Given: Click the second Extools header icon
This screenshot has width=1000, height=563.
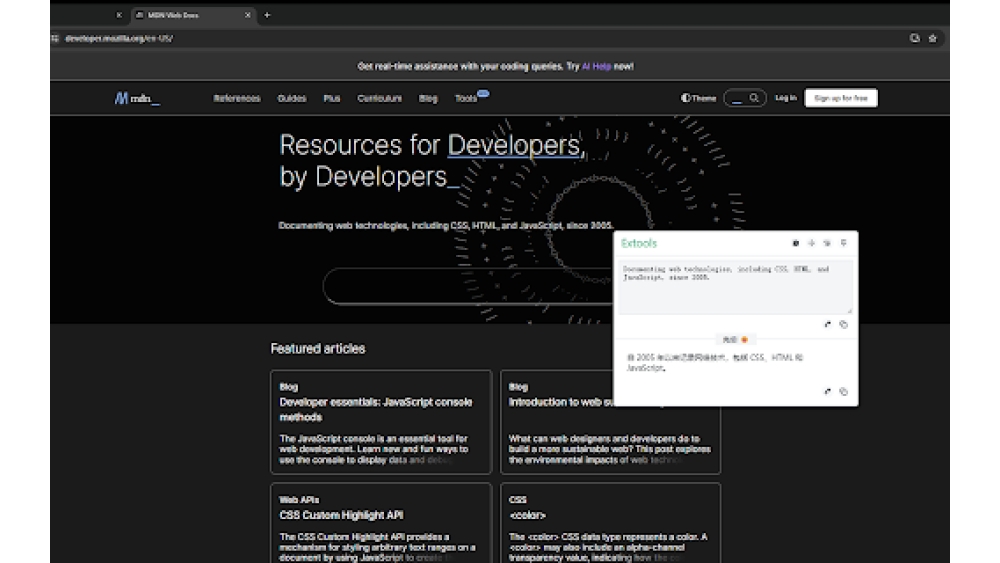Looking at the screenshot, I should coord(811,243).
